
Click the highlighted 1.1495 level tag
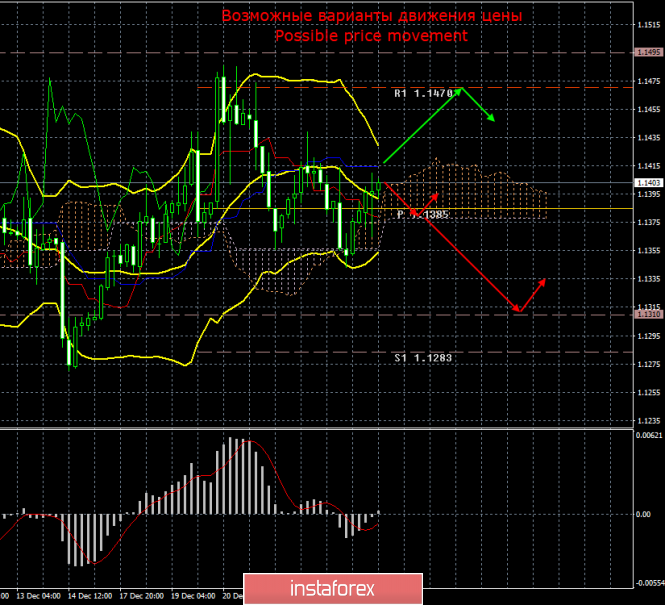point(649,52)
